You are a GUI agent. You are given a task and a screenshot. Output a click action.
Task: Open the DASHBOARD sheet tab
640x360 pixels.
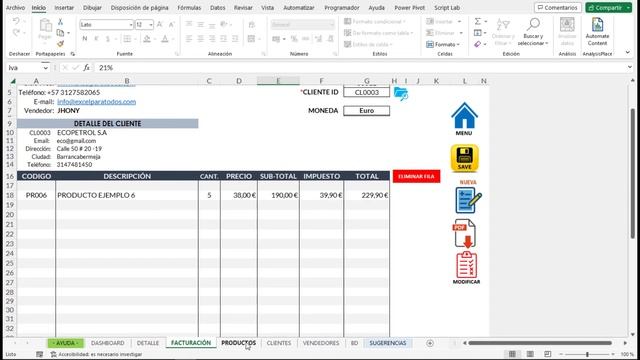point(107,343)
